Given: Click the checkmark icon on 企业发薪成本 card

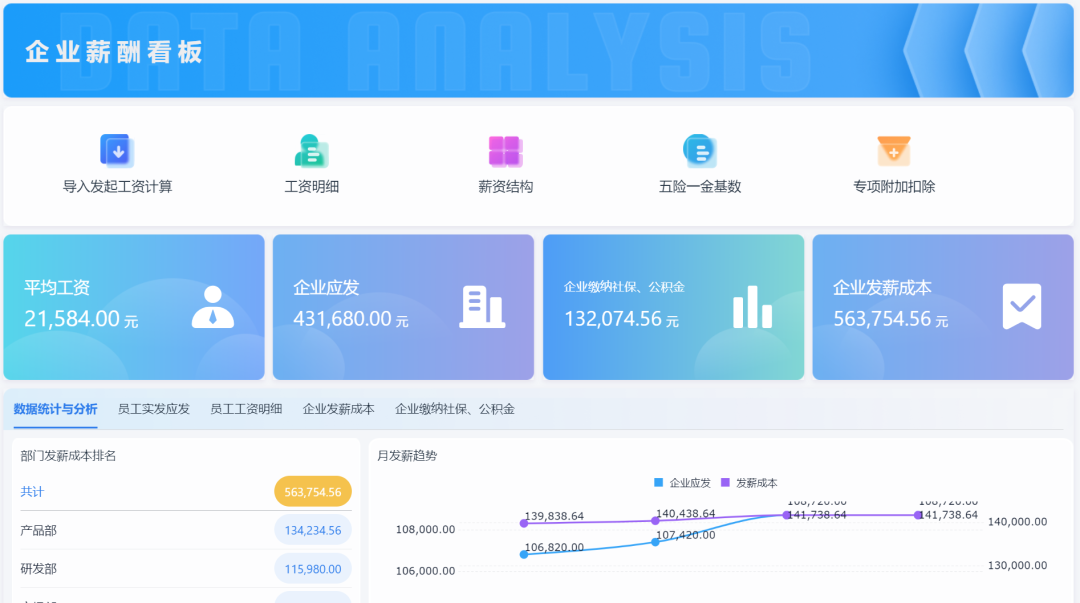Looking at the screenshot, I should pyautogui.click(x=1021, y=307).
